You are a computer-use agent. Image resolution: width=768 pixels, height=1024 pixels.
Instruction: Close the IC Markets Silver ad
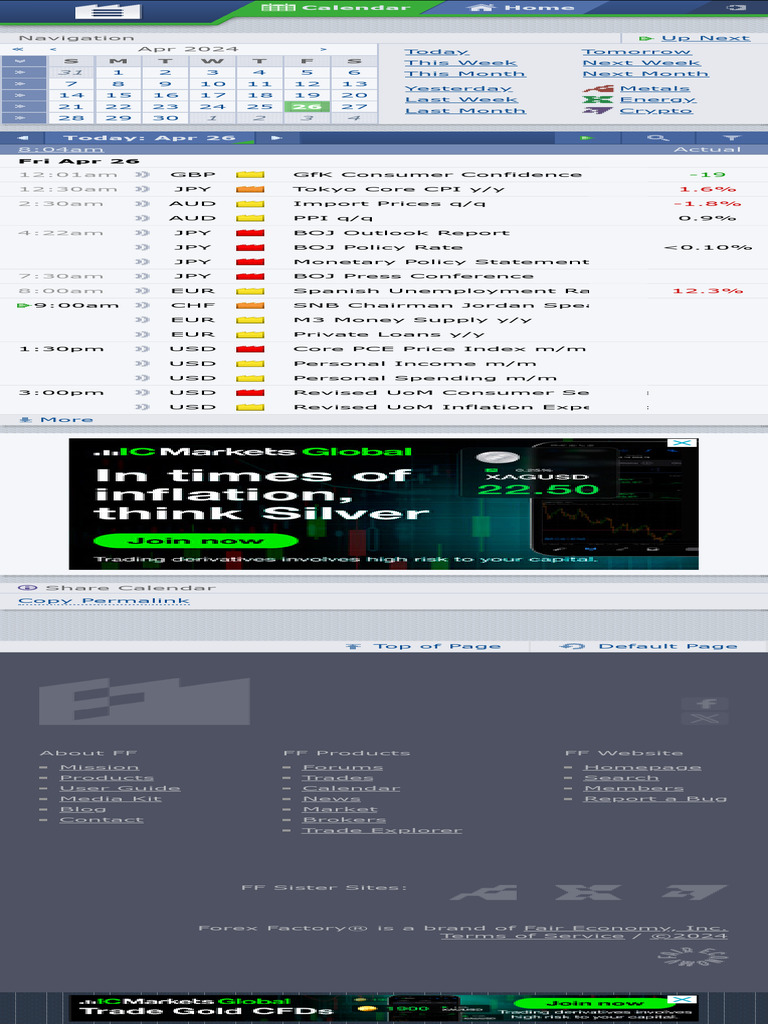(x=682, y=443)
